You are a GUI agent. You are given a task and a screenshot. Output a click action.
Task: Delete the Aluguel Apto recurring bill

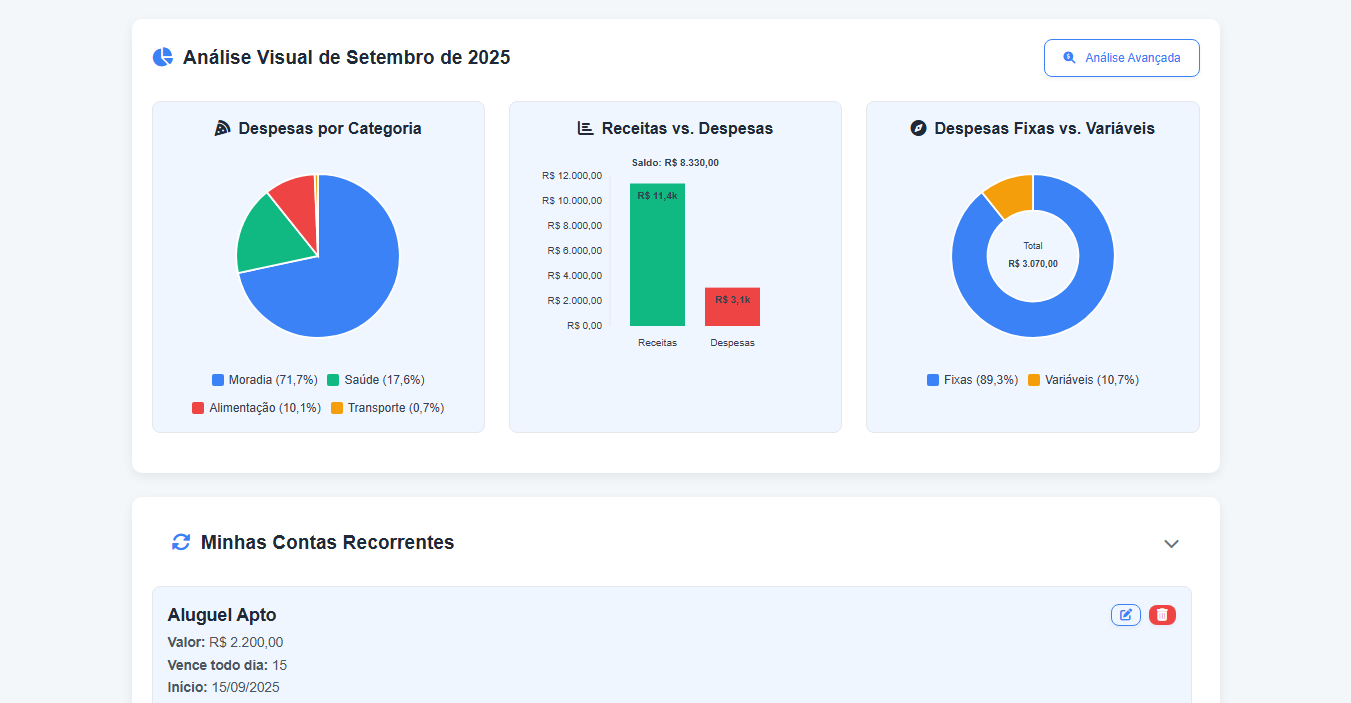1162,615
